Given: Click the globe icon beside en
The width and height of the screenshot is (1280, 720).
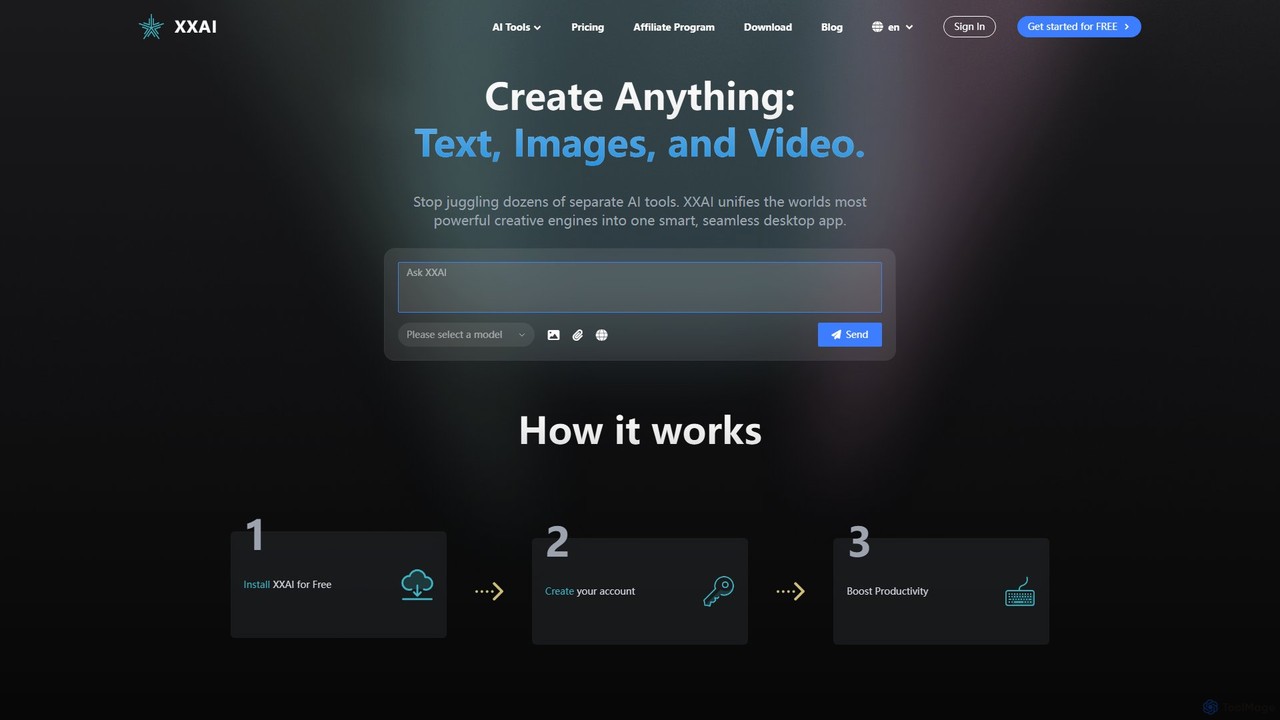Looking at the screenshot, I should (x=878, y=27).
